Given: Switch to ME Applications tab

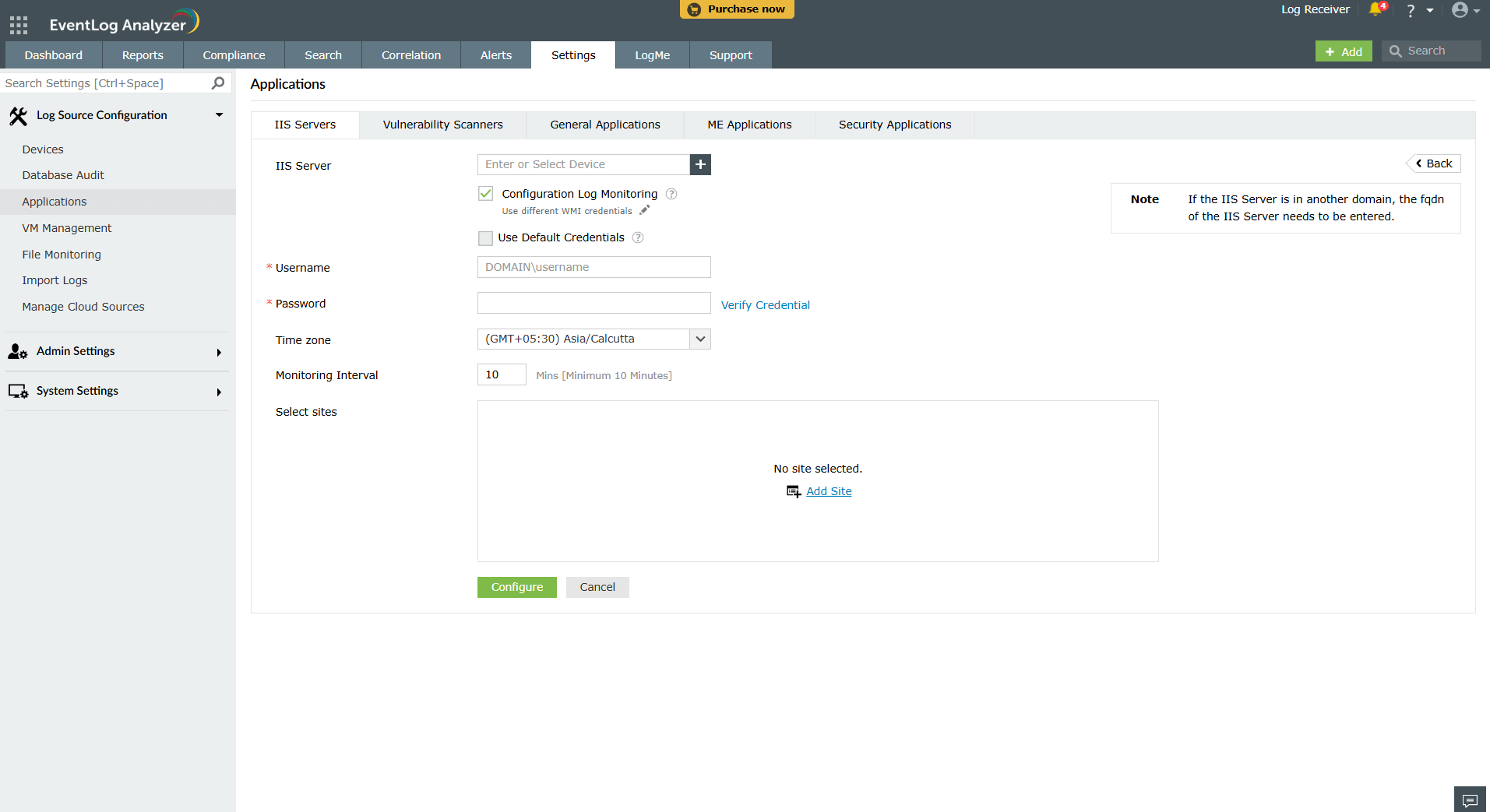Looking at the screenshot, I should 749,125.
